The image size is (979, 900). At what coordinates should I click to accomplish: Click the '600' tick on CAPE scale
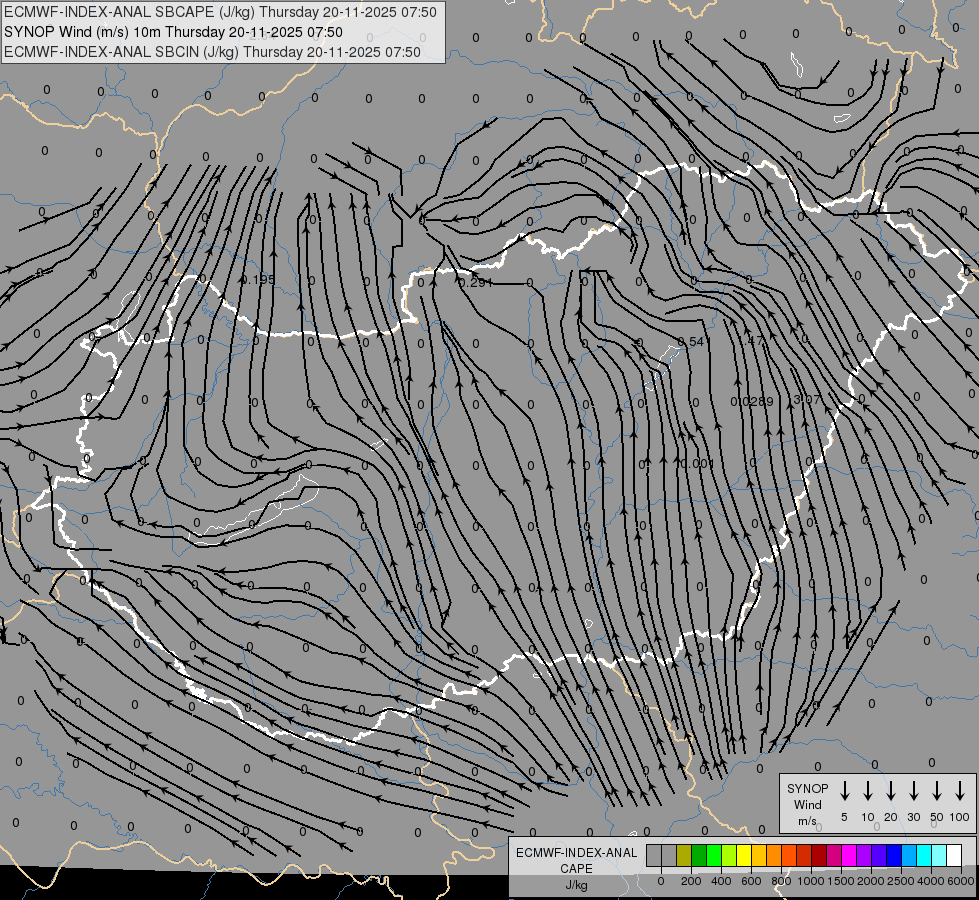click(751, 881)
